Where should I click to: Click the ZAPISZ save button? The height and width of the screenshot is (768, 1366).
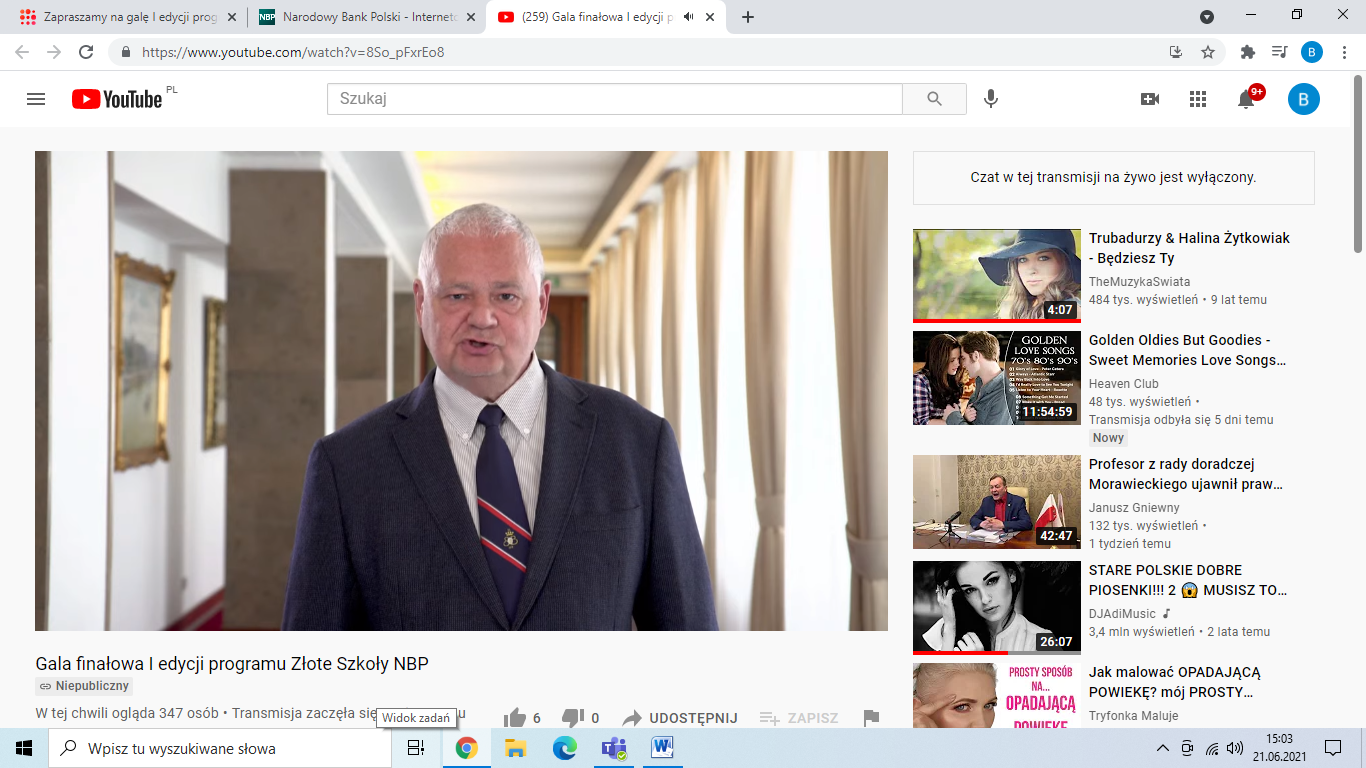[x=799, y=718]
